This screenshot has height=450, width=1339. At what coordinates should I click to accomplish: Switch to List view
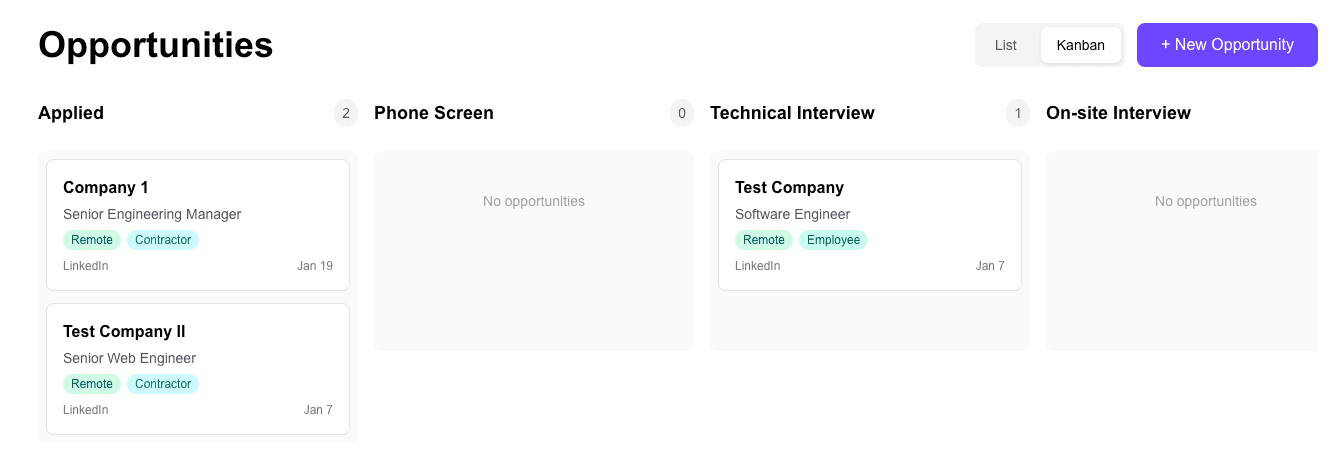pyautogui.click(x=1006, y=45)
